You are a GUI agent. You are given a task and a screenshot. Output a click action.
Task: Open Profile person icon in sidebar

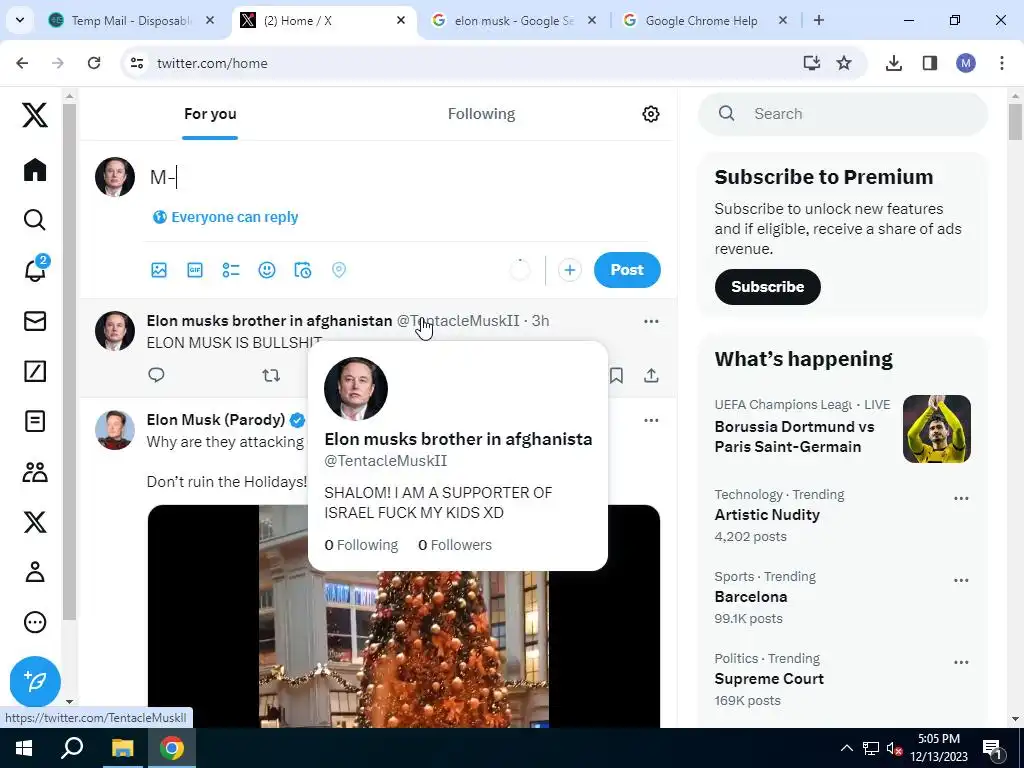coord(35,572)
